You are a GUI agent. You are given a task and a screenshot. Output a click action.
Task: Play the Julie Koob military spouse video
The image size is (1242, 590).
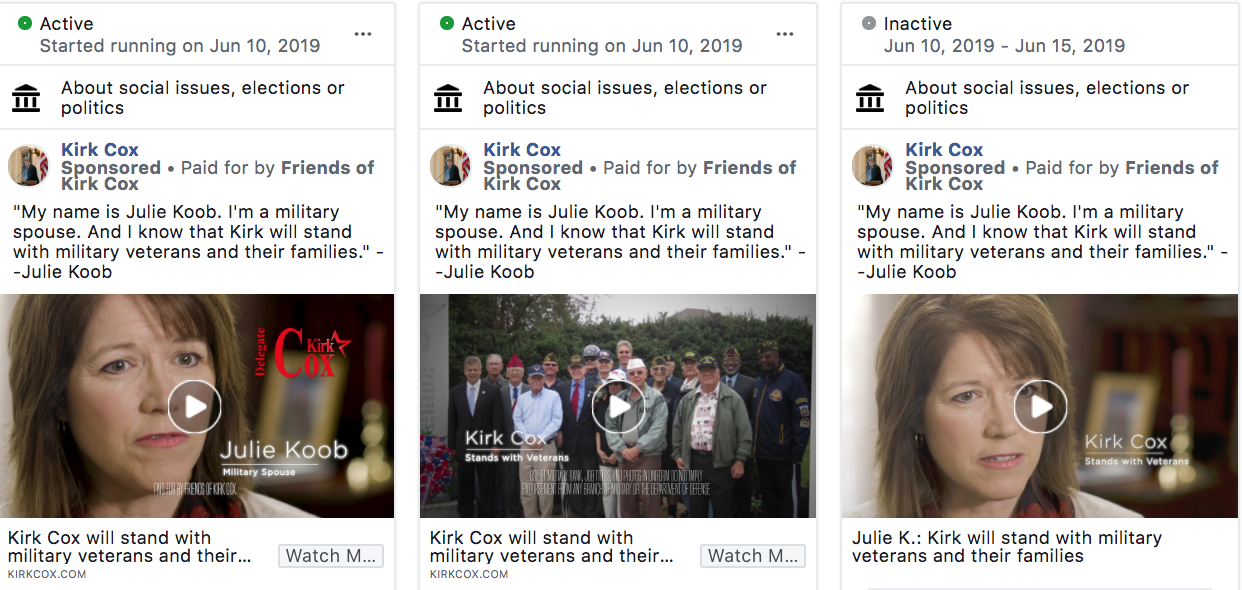coord(194,406)
